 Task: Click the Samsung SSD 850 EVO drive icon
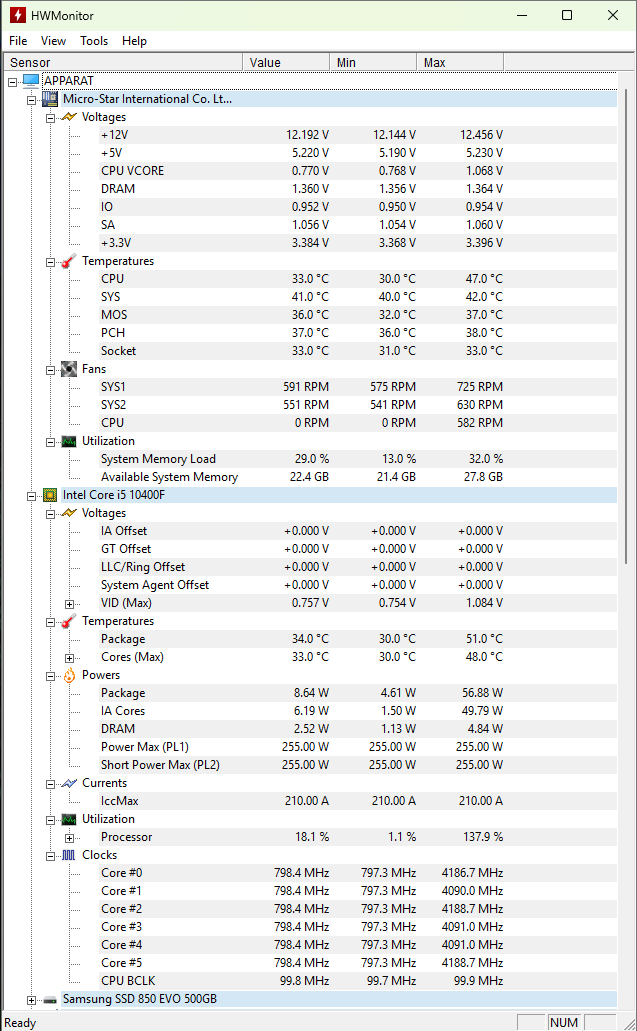50,999
